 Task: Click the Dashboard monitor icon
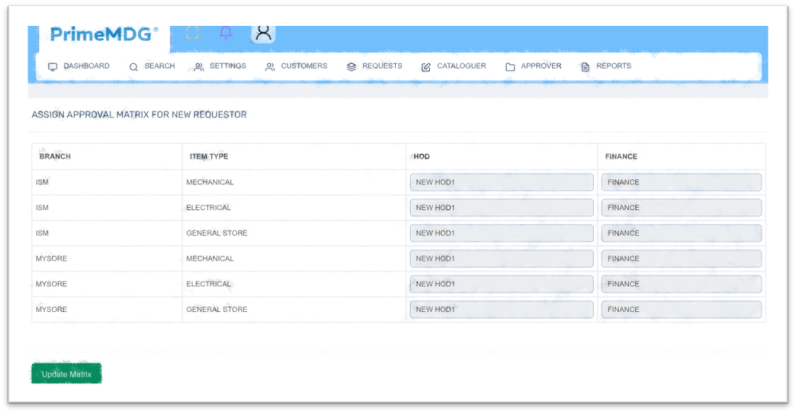(53, 67)
